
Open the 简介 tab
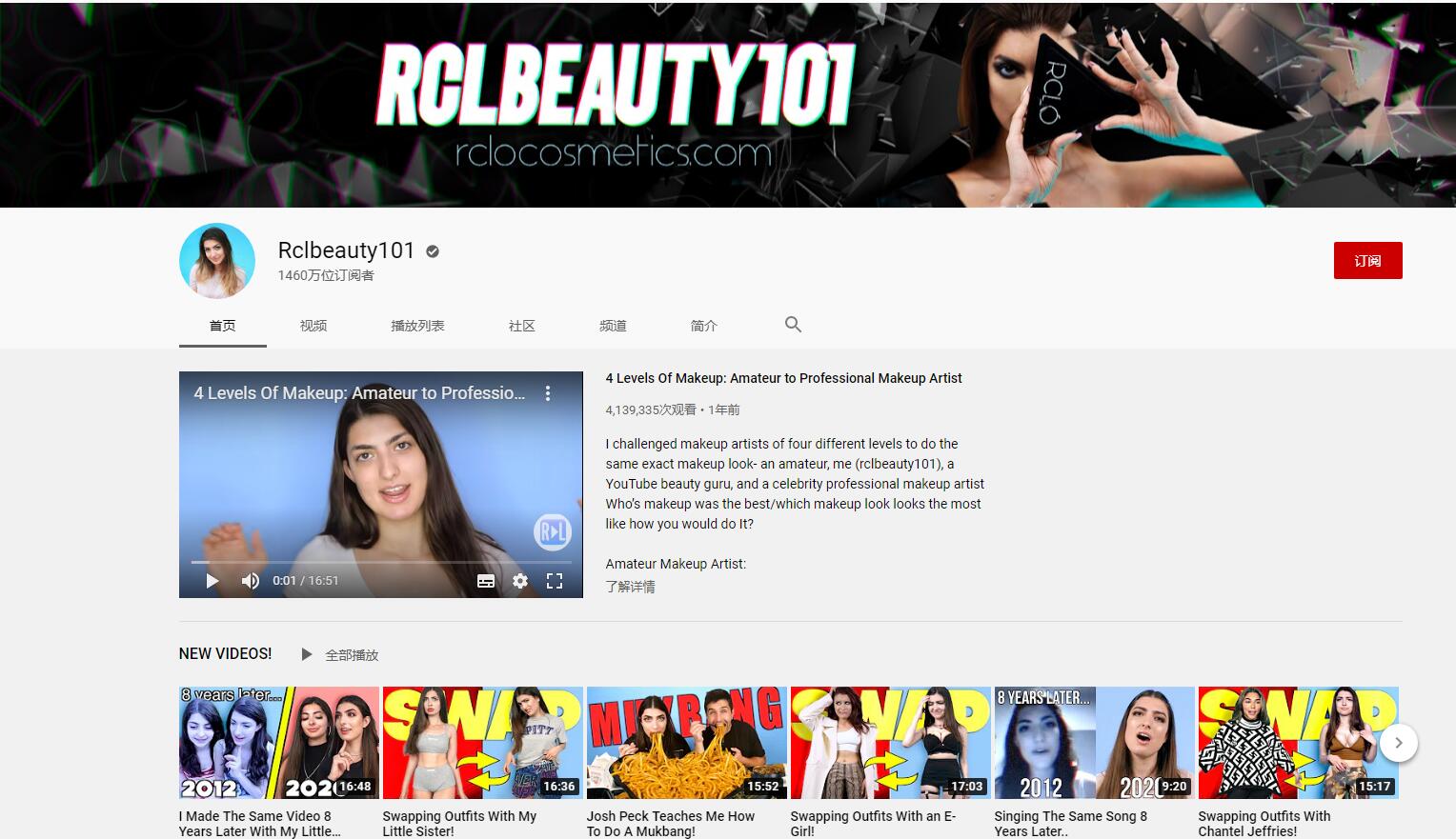click(703, 326)
